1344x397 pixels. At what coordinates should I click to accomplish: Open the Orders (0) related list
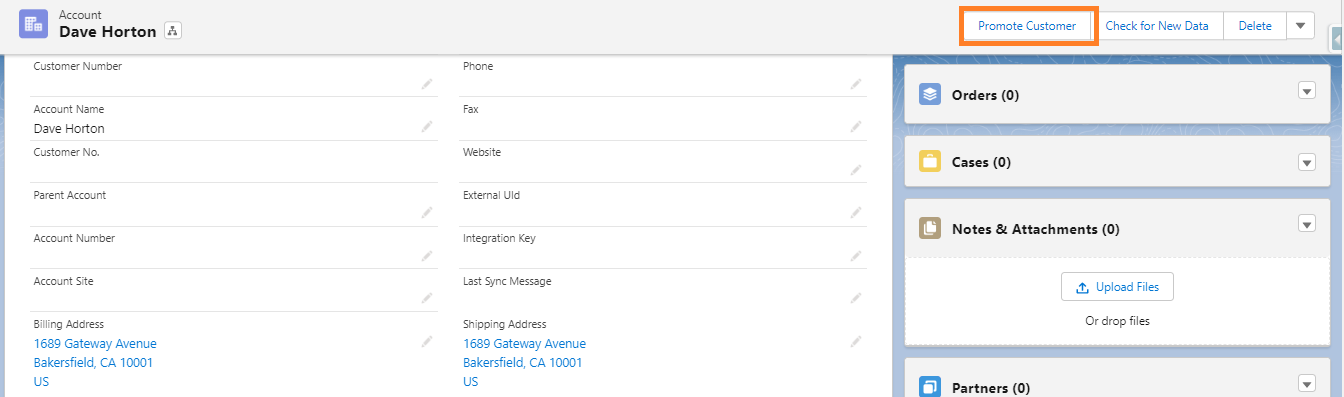[x=985, y=95]
